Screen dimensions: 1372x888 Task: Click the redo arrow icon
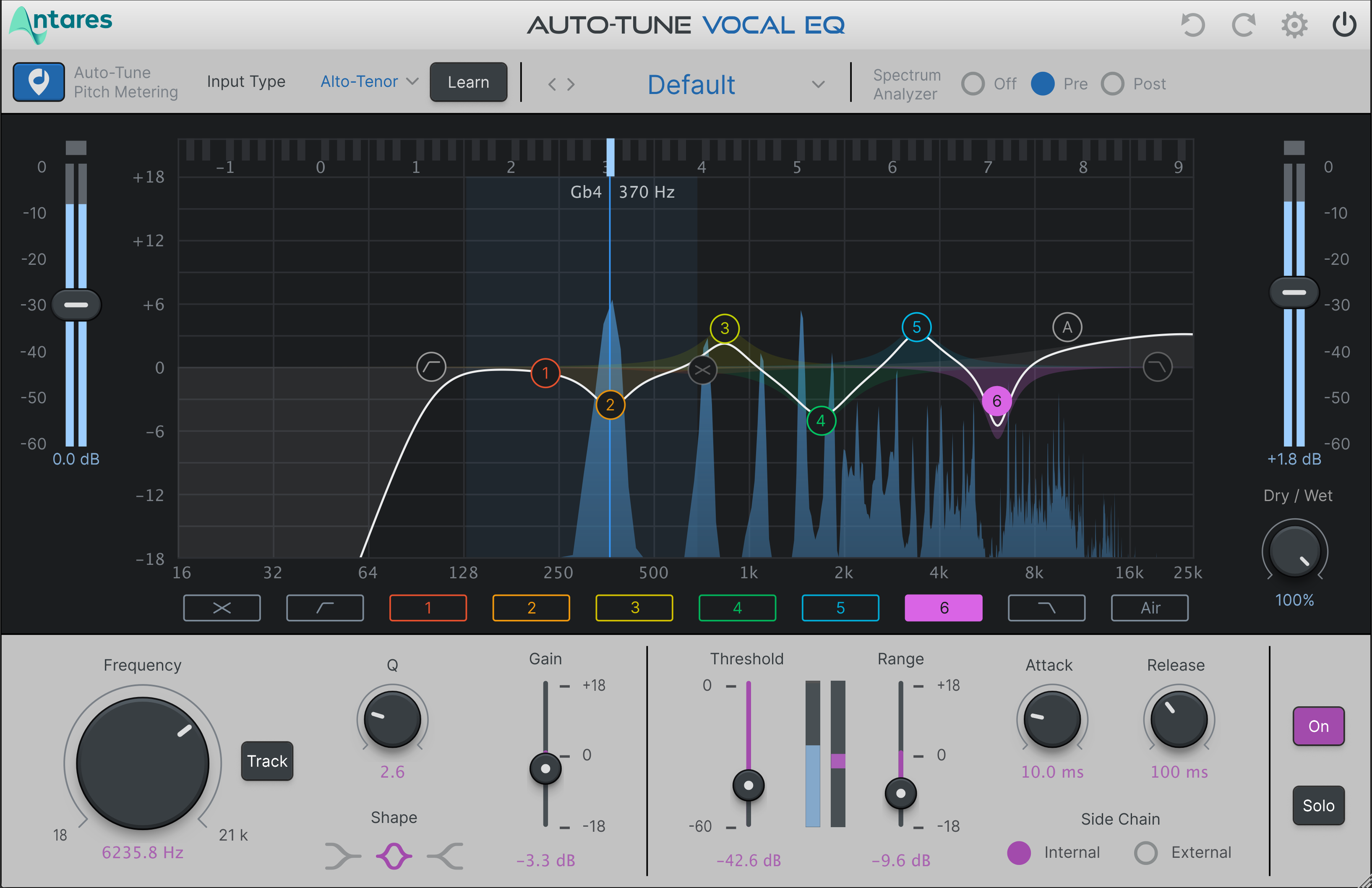[1244, 25]
